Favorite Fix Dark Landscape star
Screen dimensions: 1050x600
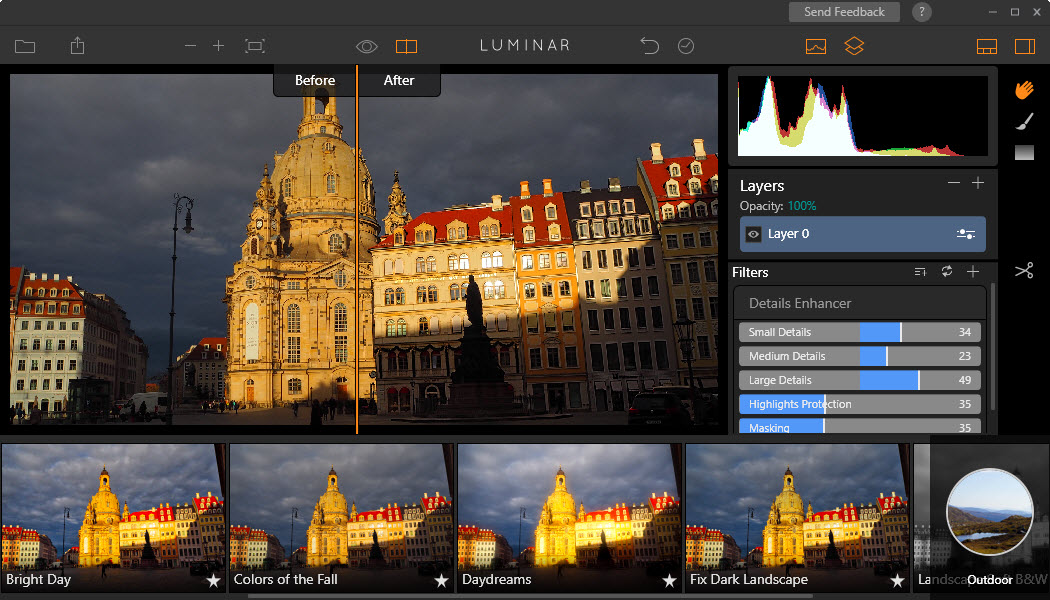tap(897, 581)
